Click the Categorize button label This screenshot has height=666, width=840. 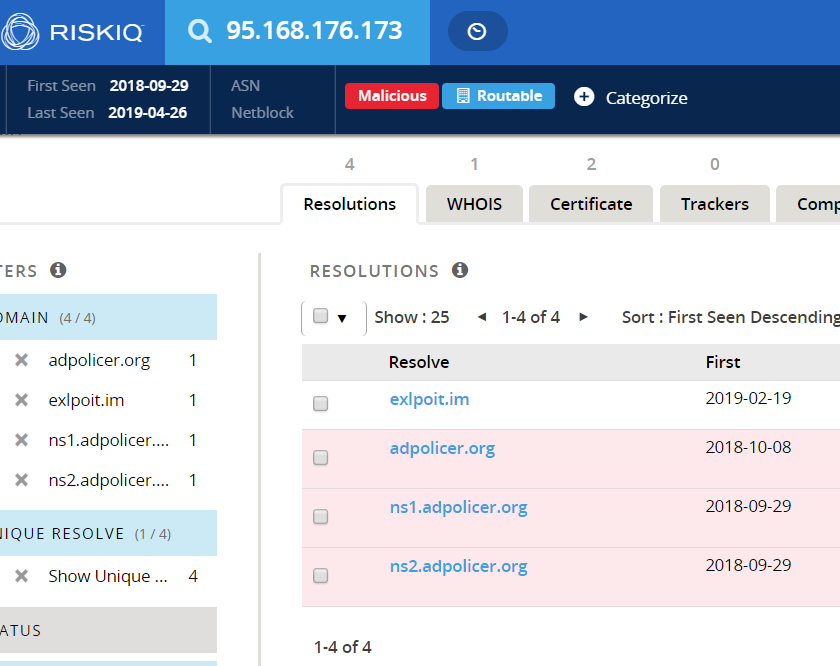point(647,98)
